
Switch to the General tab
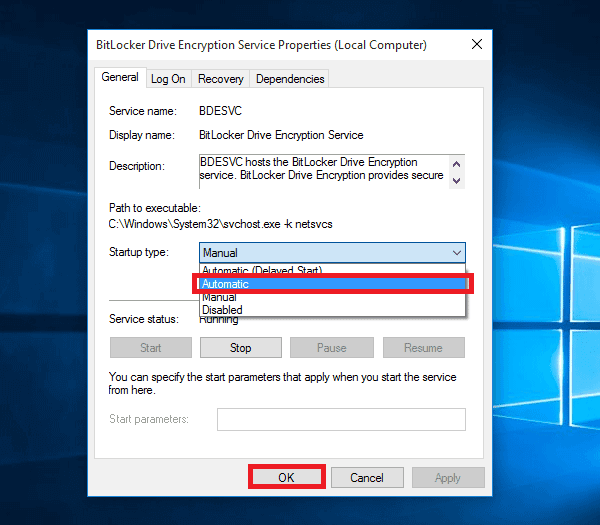click(x=120, y=77)
